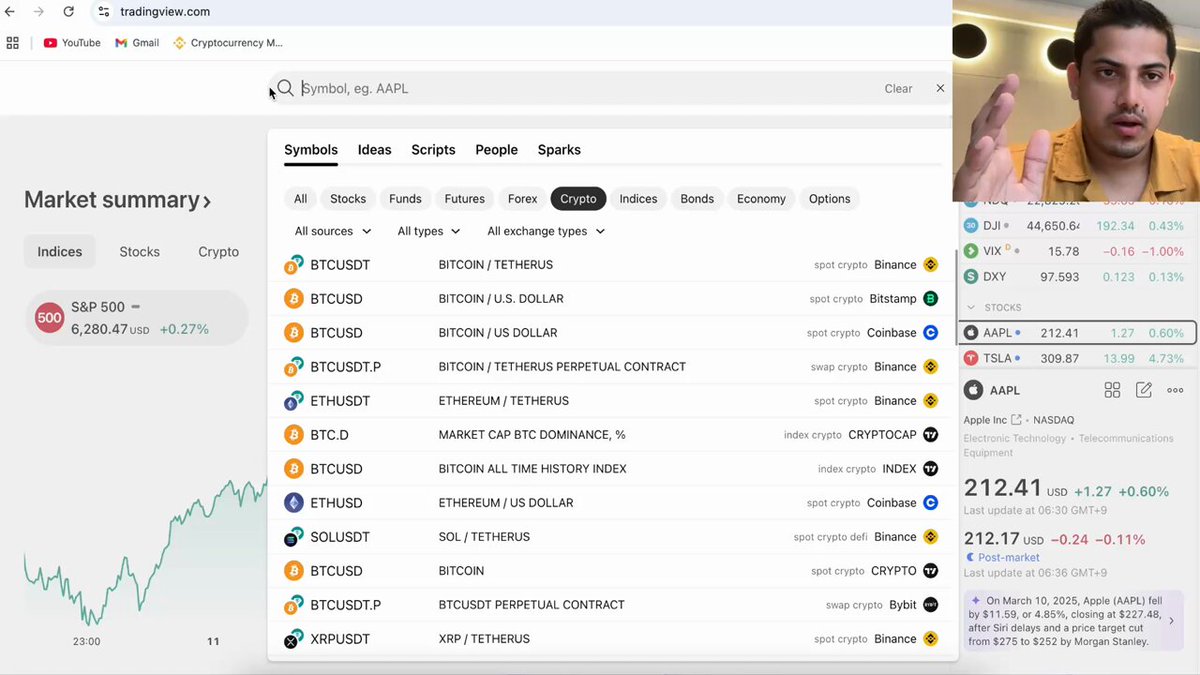Click the CRYPTOCAP logo icon
This screenshot has width=1200, height=675.
point(930,435)
